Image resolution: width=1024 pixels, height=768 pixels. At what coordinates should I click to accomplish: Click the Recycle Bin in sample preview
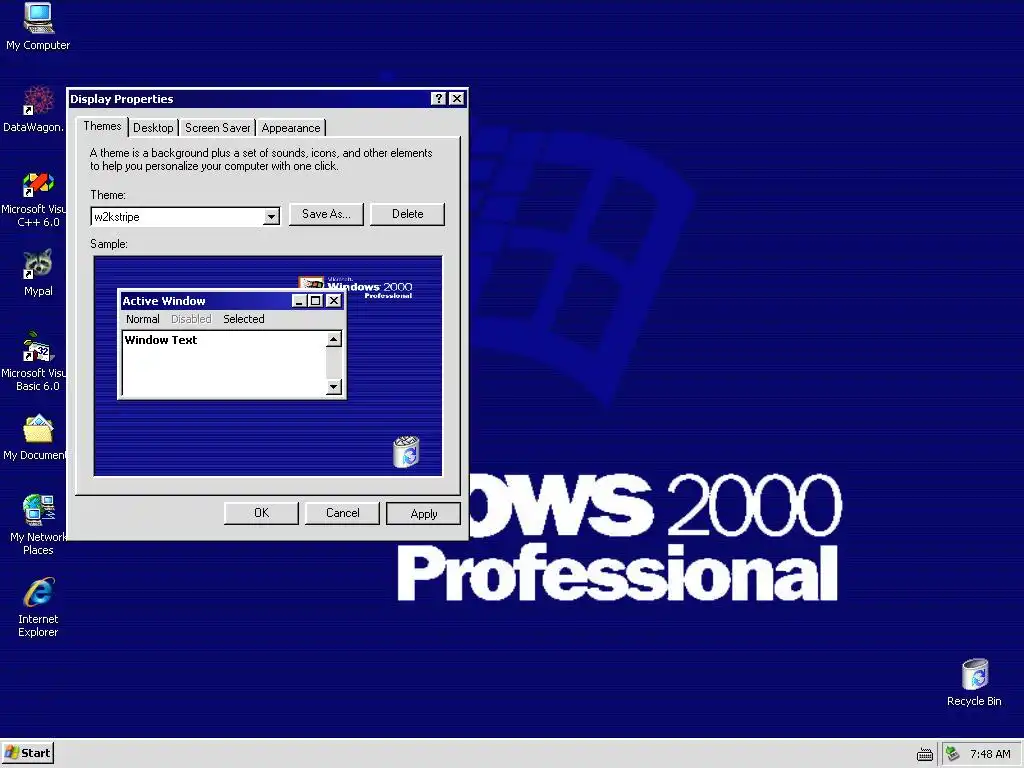pos(406,452)
